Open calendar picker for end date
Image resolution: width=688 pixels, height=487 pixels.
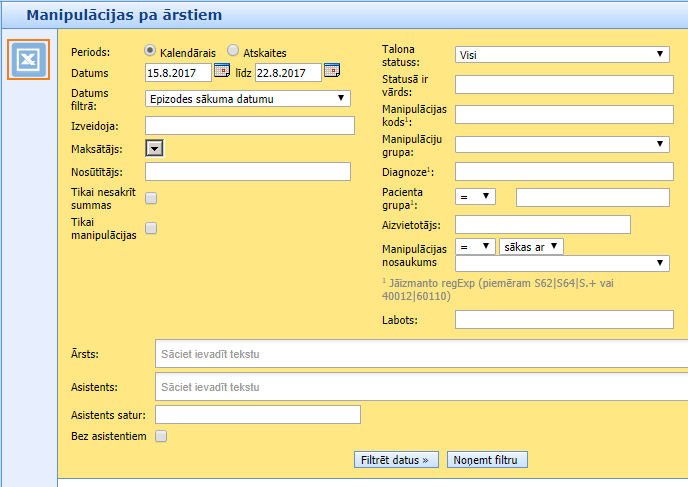[332, 71]
